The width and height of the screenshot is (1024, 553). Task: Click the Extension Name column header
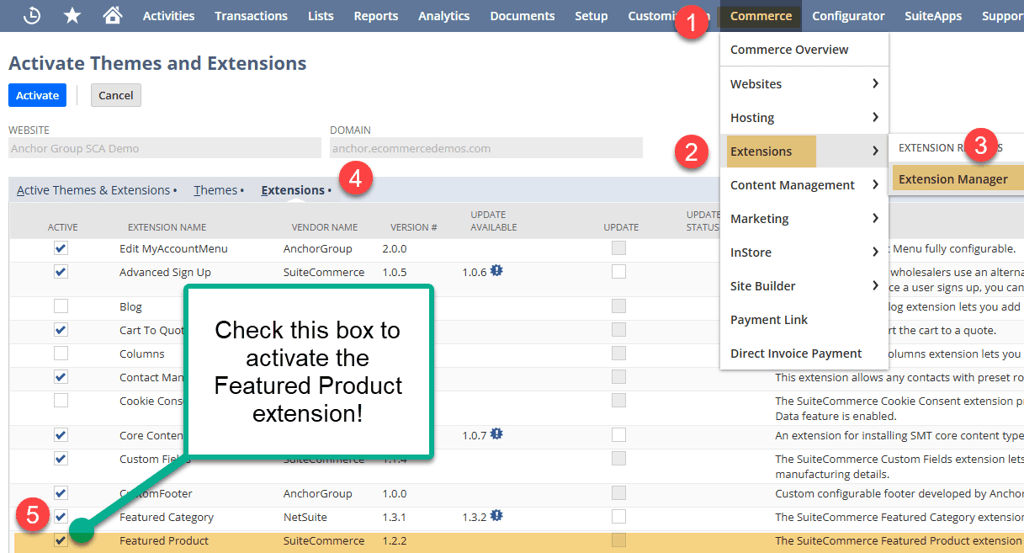[167, 227]
